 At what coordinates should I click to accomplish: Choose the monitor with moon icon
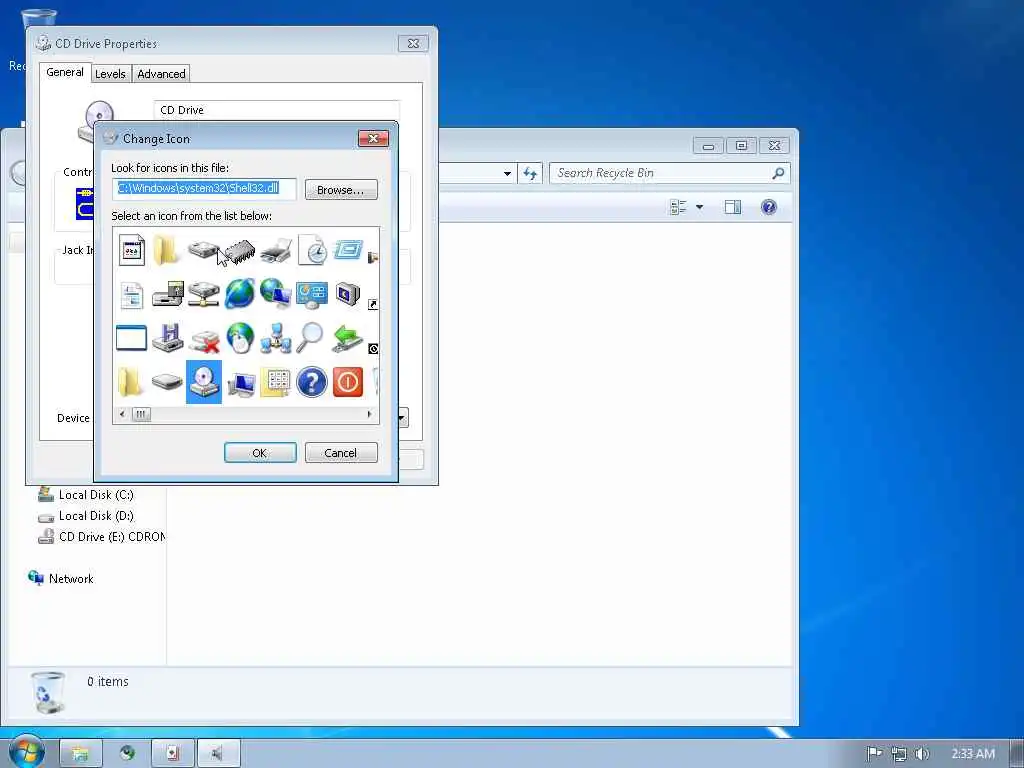(x=347, y=294)
